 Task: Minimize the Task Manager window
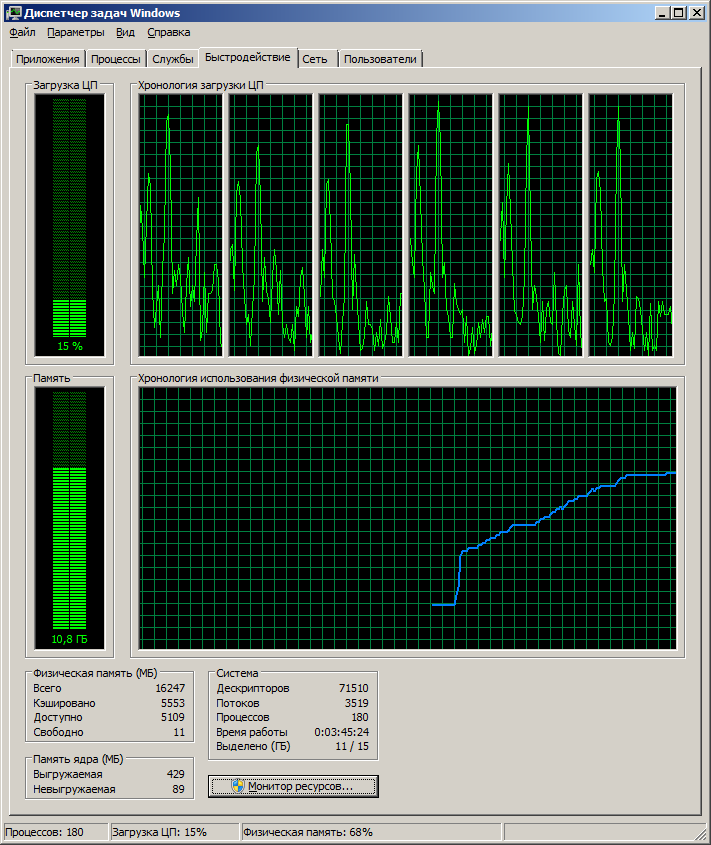click(x=663, y=12)
